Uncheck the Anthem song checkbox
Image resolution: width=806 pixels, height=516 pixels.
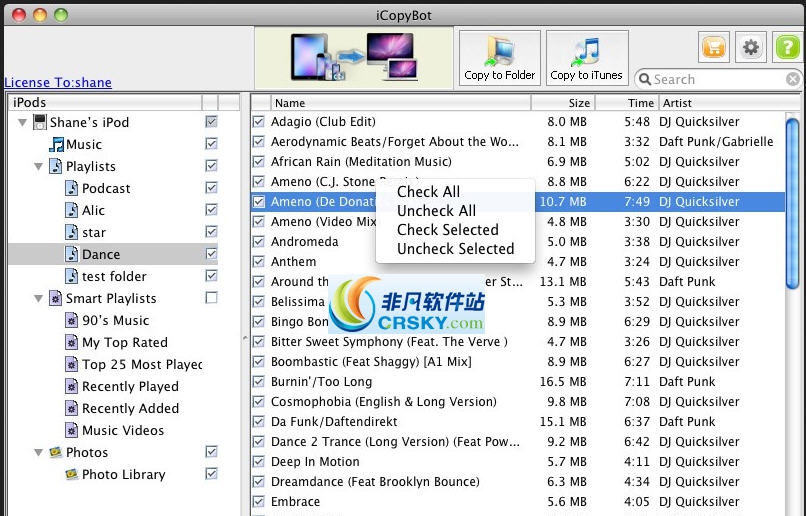click(259, 262)
